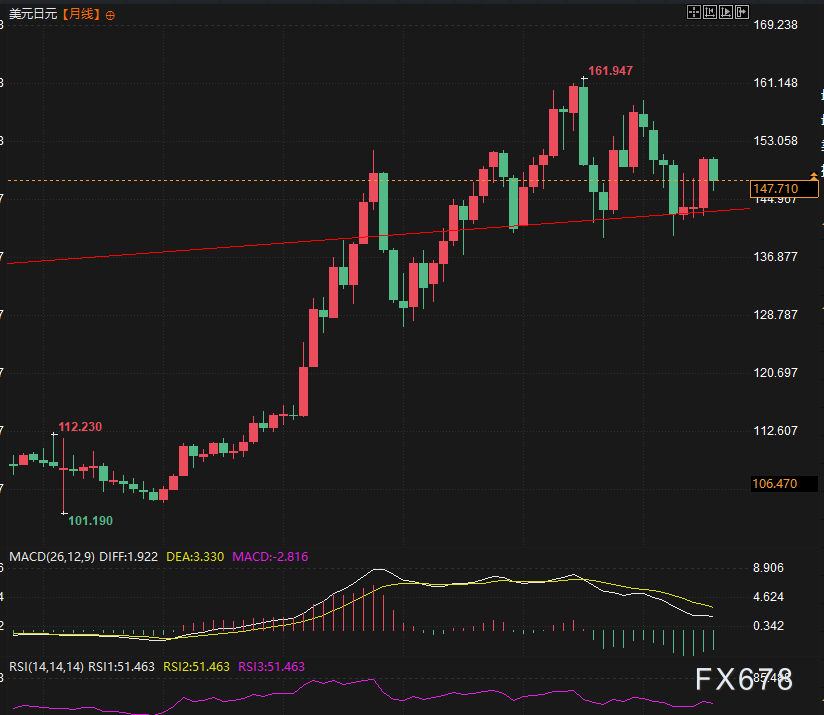The image size is (824, 715).
Task: Click the jump-to-start chart axis icon
Action: tap(709, 12)
